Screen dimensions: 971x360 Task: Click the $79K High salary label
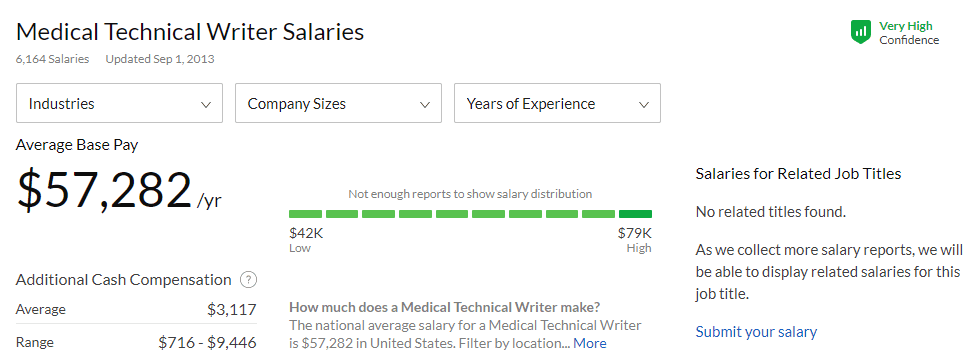coord(635,240)
